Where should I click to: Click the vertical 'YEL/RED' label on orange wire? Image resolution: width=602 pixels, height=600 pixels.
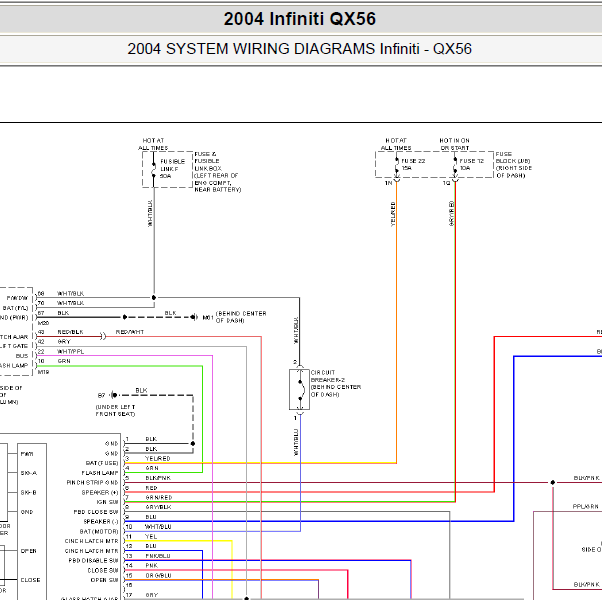(393, 214)
